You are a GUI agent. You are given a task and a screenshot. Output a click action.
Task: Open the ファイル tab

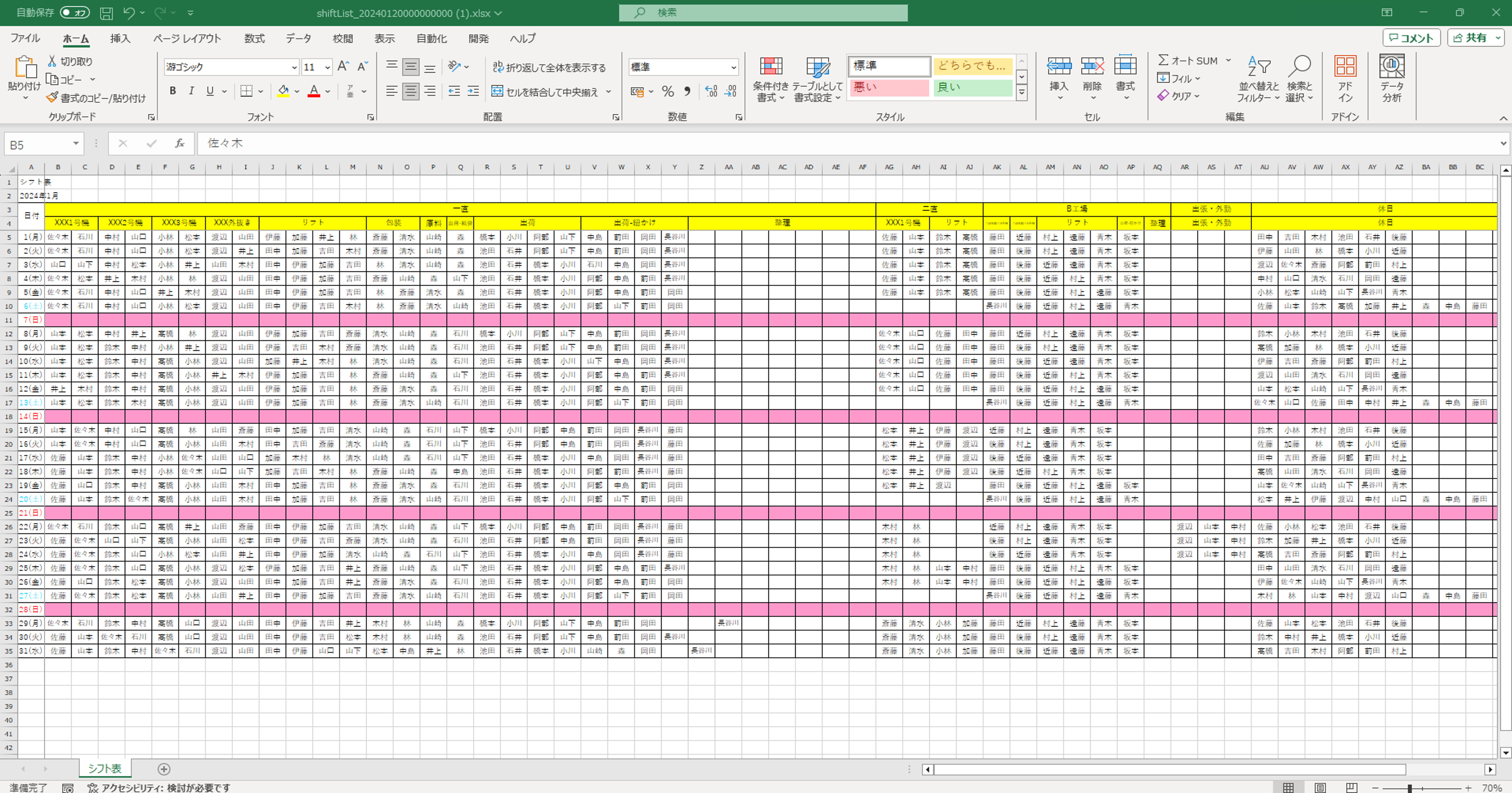coord(25,38)
